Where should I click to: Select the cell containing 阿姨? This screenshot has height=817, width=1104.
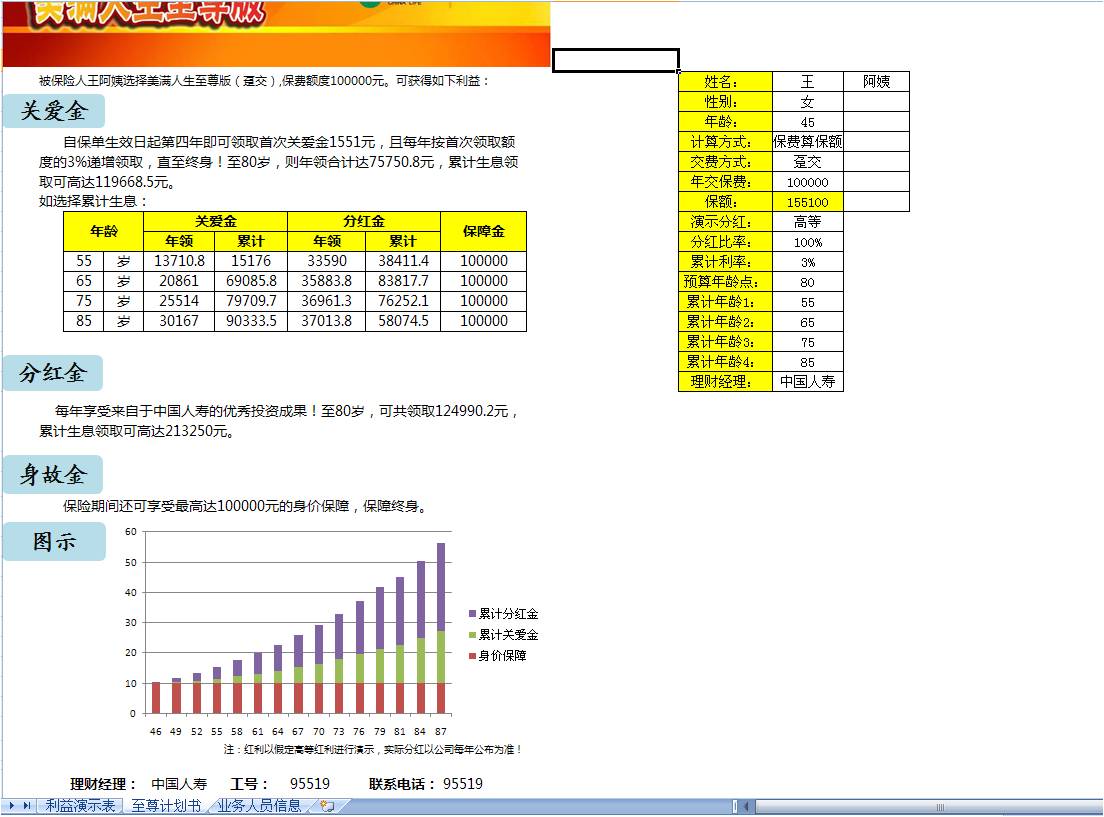click(x=877, y=82)
